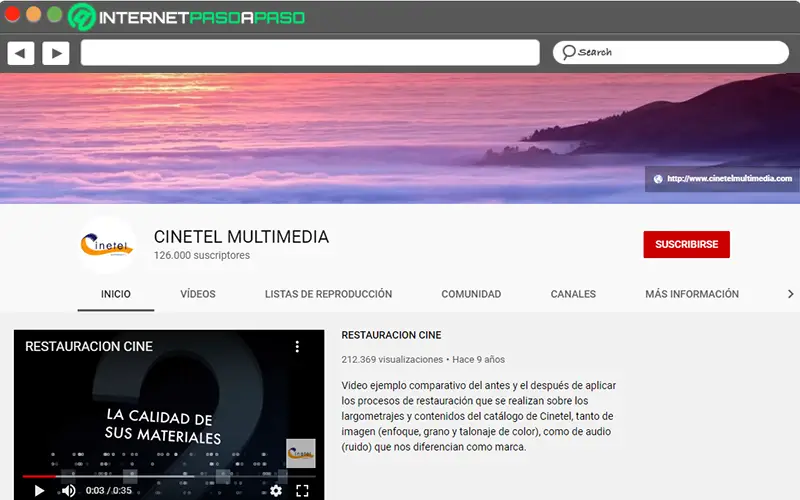Seek on the video progress bar
This screenshot has width=800, height=500.
(169, 476)
